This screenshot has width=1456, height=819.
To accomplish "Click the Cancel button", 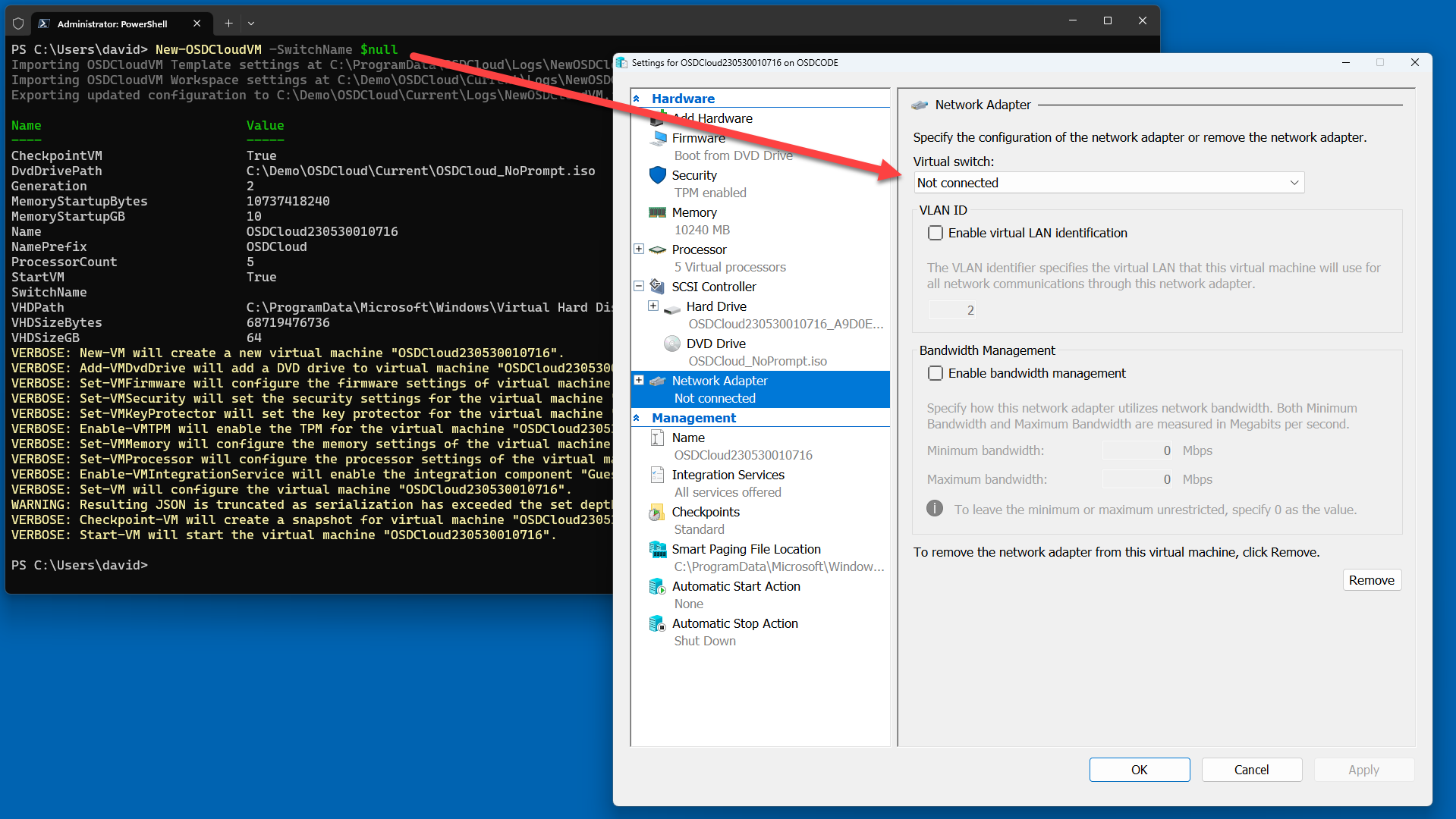I will click(x=1251, y=770).
